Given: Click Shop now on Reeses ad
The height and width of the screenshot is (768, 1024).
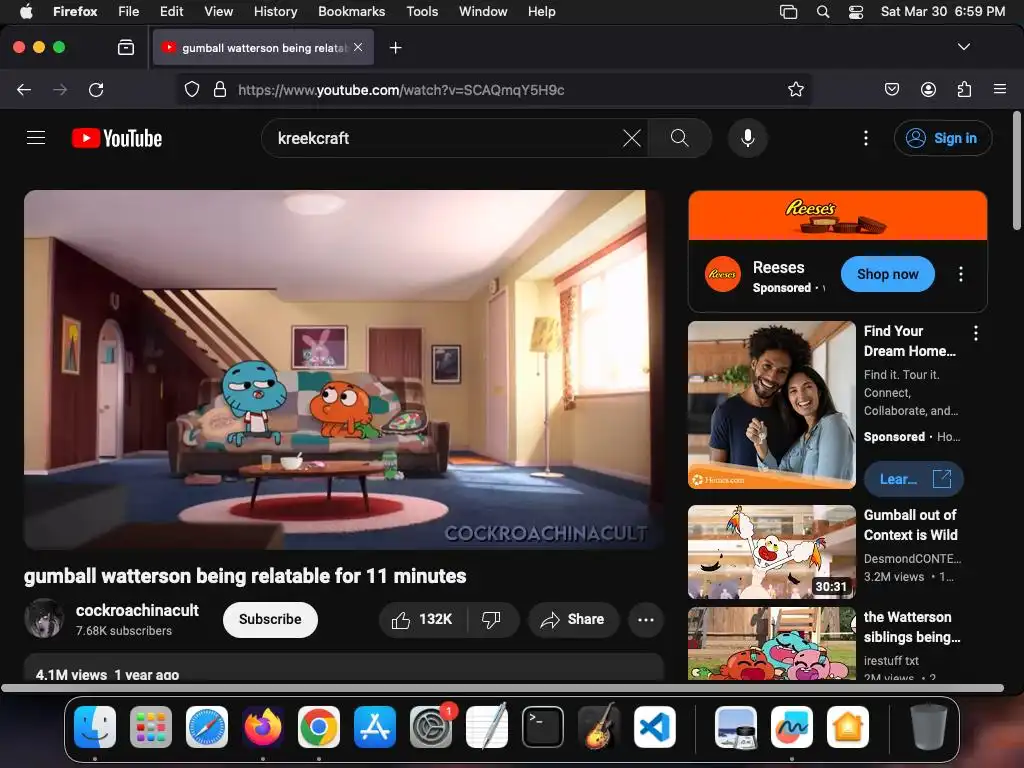Looking at the screenshot, I should pyautogui.click(x=888, y=274).
